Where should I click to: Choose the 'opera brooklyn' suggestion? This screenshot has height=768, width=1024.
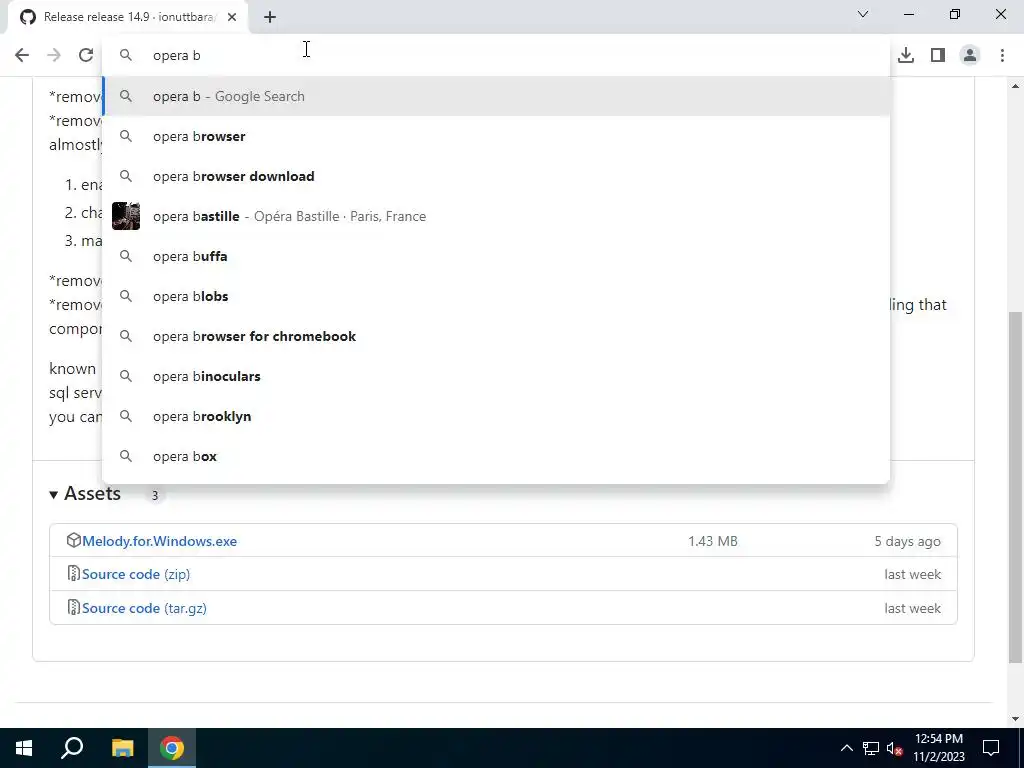coord(496,417)
